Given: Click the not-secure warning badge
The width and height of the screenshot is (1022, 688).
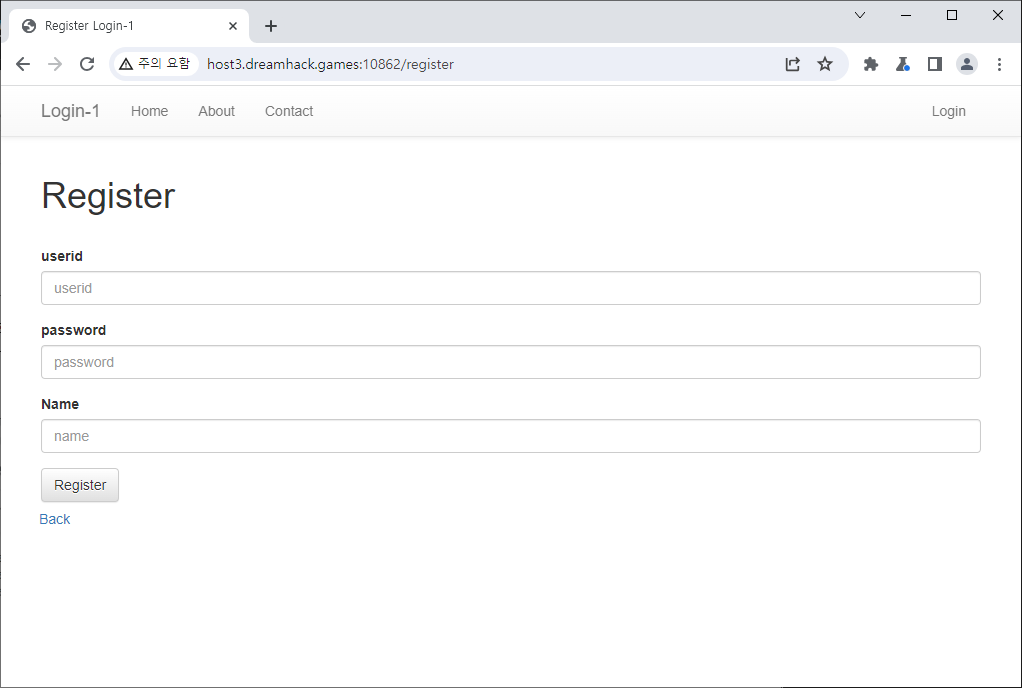Looking at the screenshot, I should (x=154, y=64).
